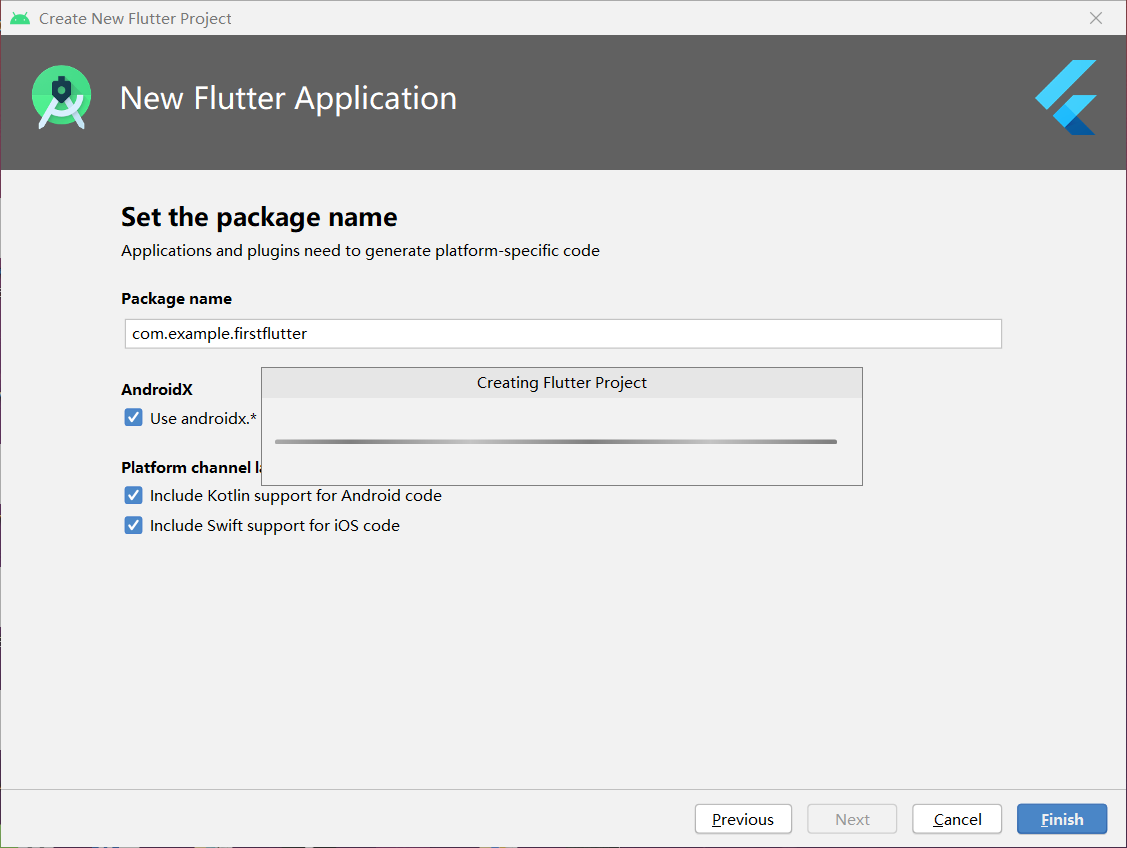The width and height of the screenshot is (1127, 848).
Task: Click the Android Studio logo in header
Action: [62, 98]
